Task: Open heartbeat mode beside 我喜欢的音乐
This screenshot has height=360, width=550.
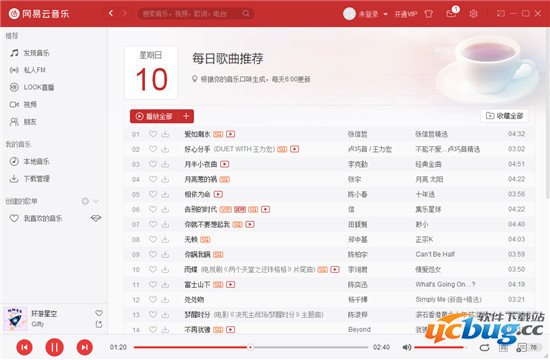Action: (96, 218)
